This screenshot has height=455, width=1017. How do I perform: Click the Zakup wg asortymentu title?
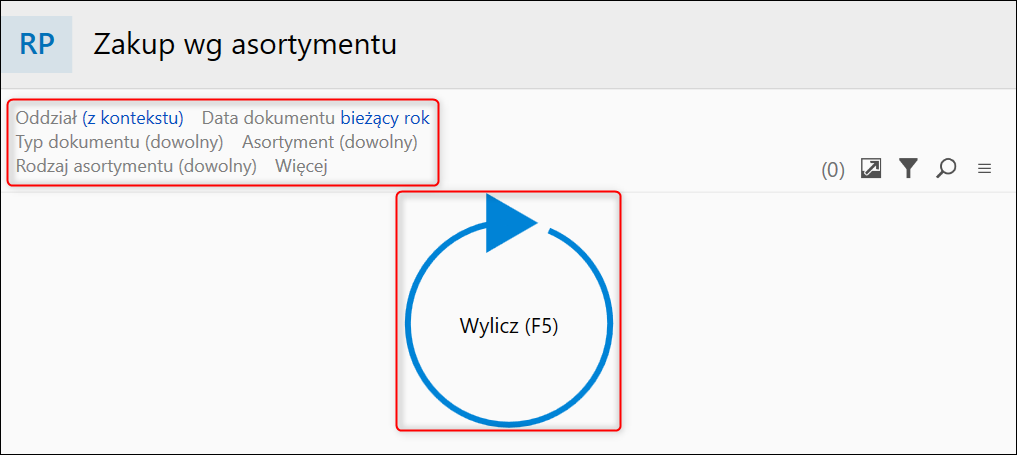click(x=245, y=45)
